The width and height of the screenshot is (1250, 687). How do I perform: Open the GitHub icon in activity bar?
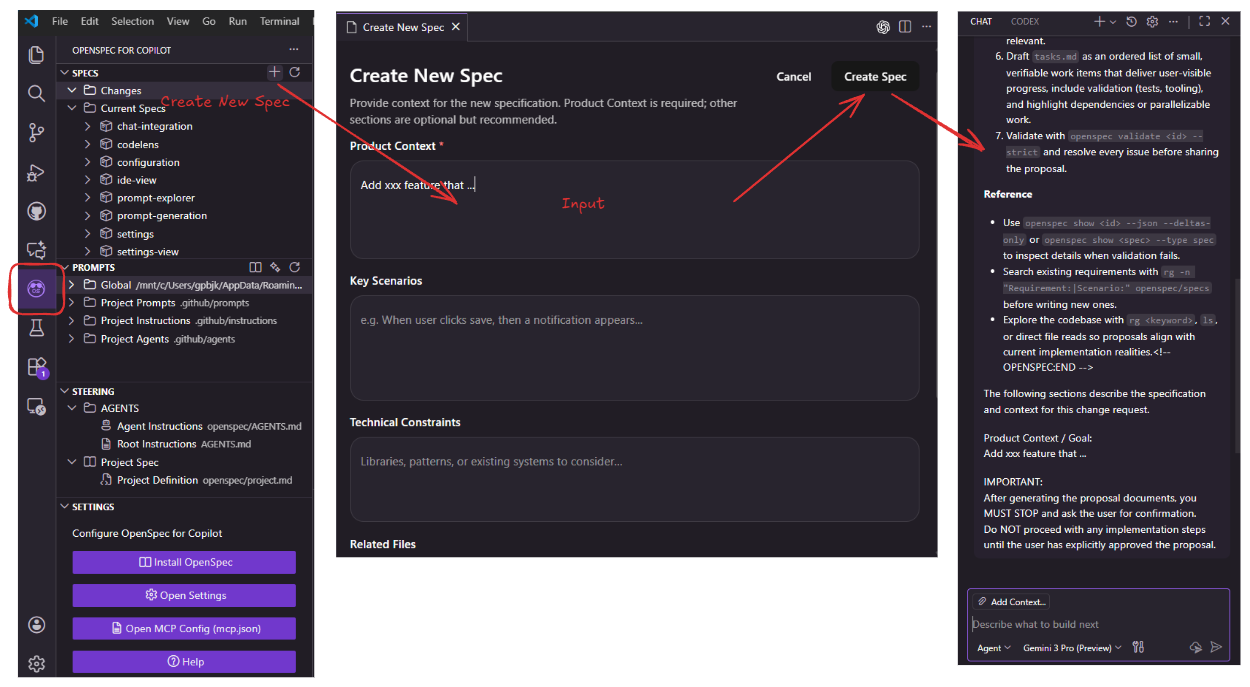37,211
